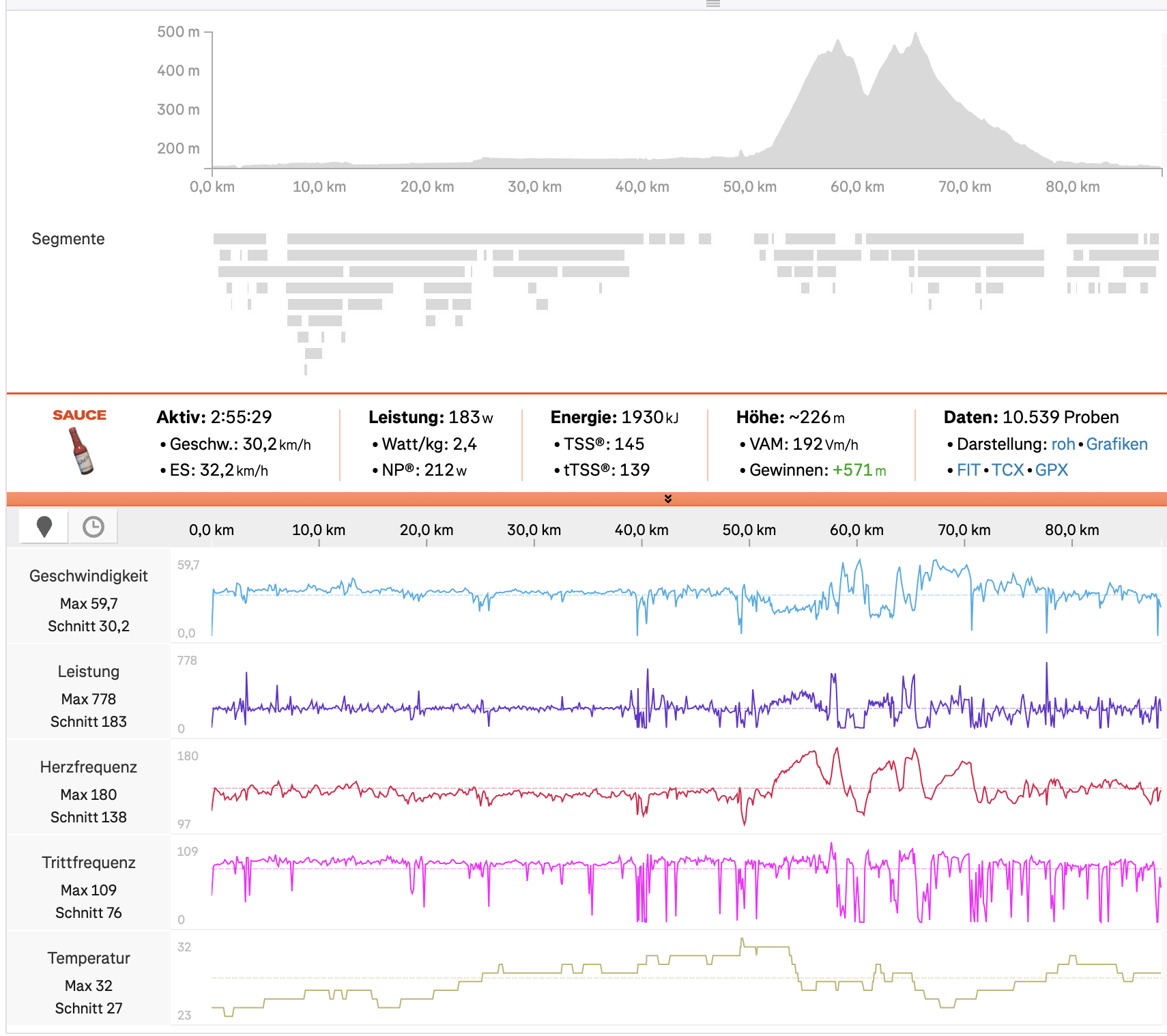Select the Herzfrequenz chart label
Viewport: 1167px width, 1036px height.
pos(89,767)
